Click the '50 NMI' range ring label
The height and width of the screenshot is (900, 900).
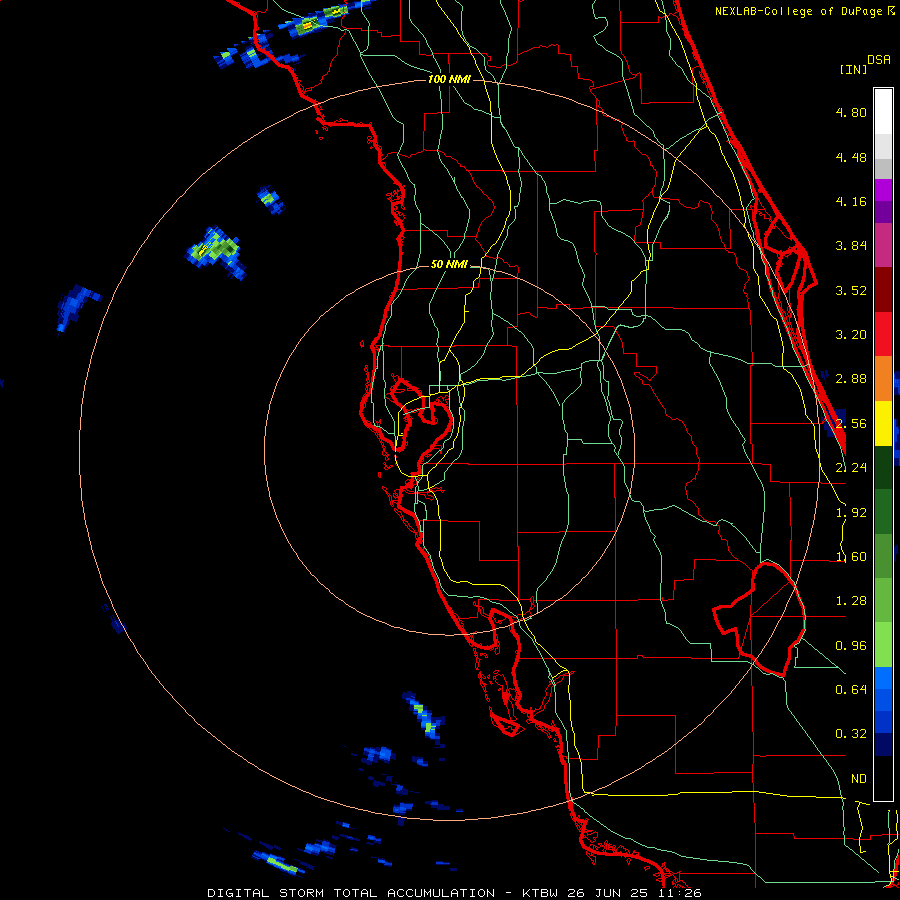point(449,265)
